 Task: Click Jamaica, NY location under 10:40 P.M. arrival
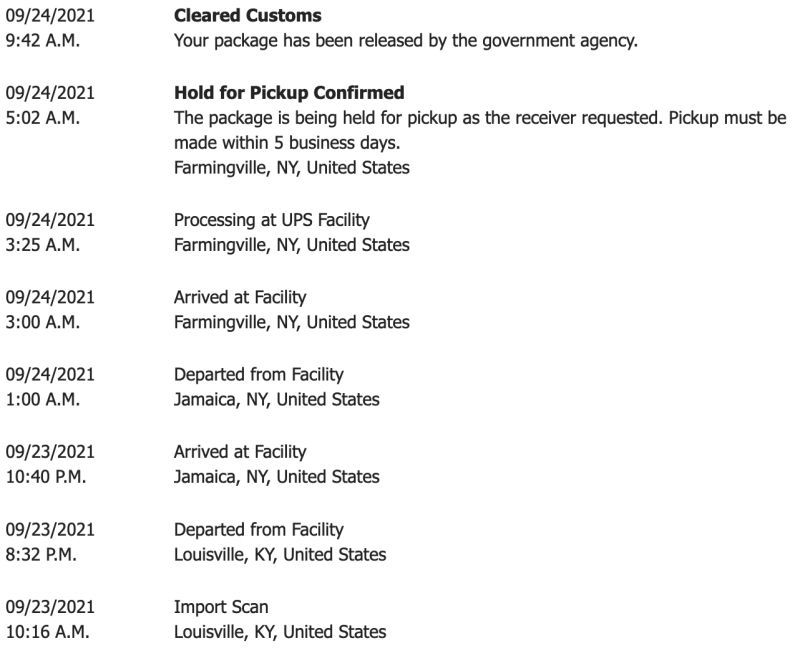(277, 477)
